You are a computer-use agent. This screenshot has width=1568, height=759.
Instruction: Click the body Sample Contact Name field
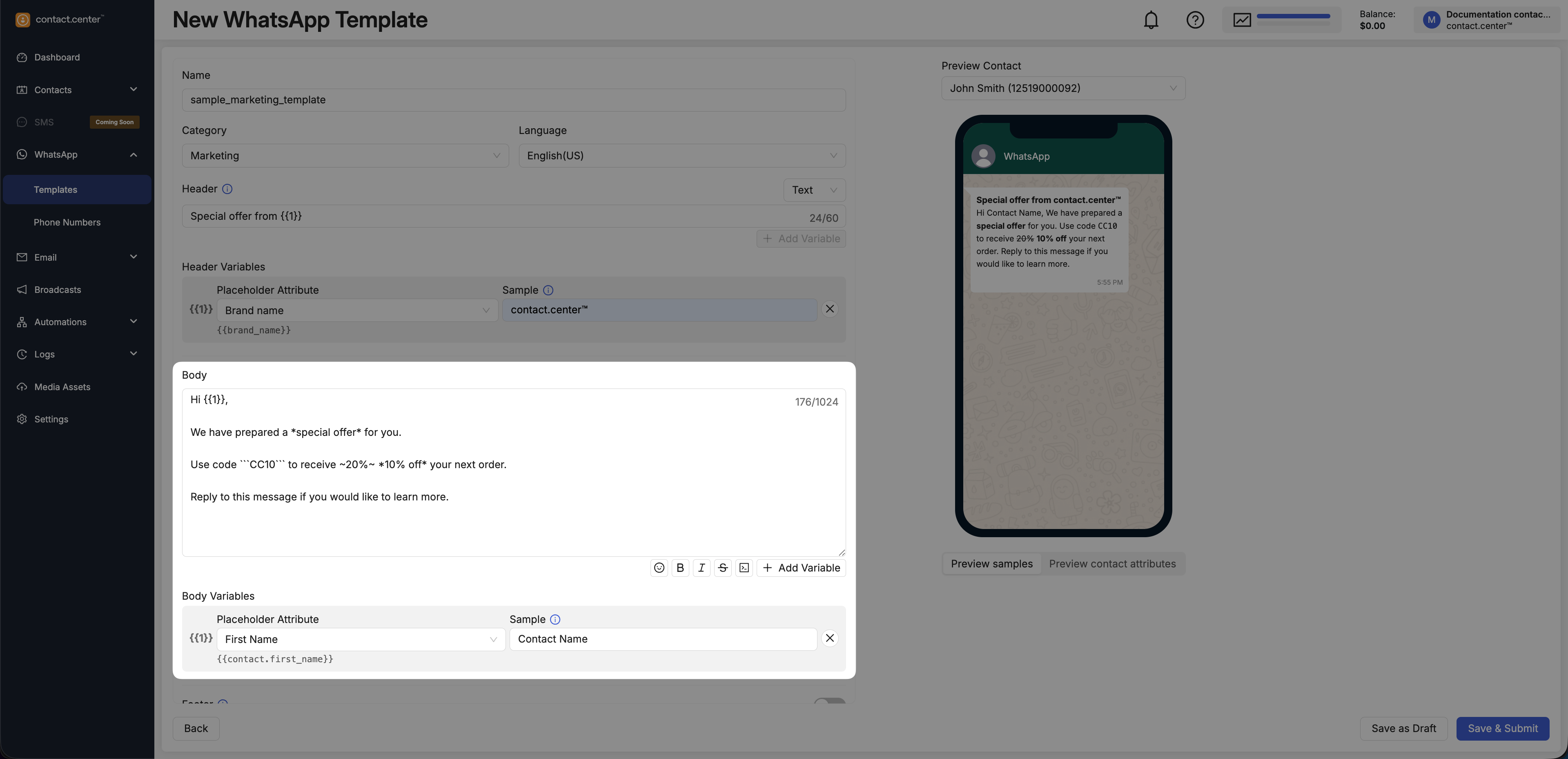point(662,639)
